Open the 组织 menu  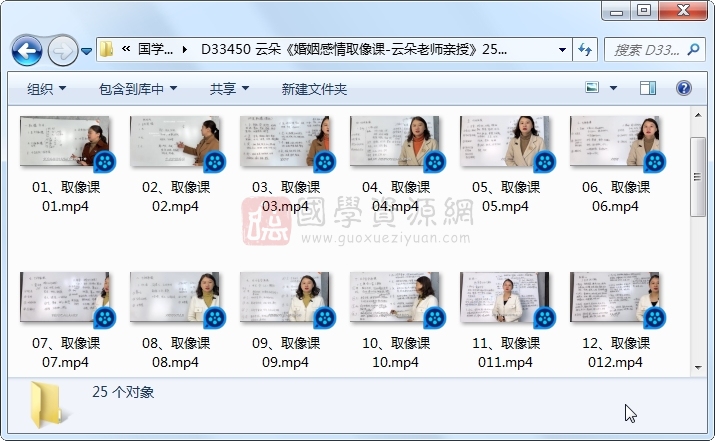point(46,89)
